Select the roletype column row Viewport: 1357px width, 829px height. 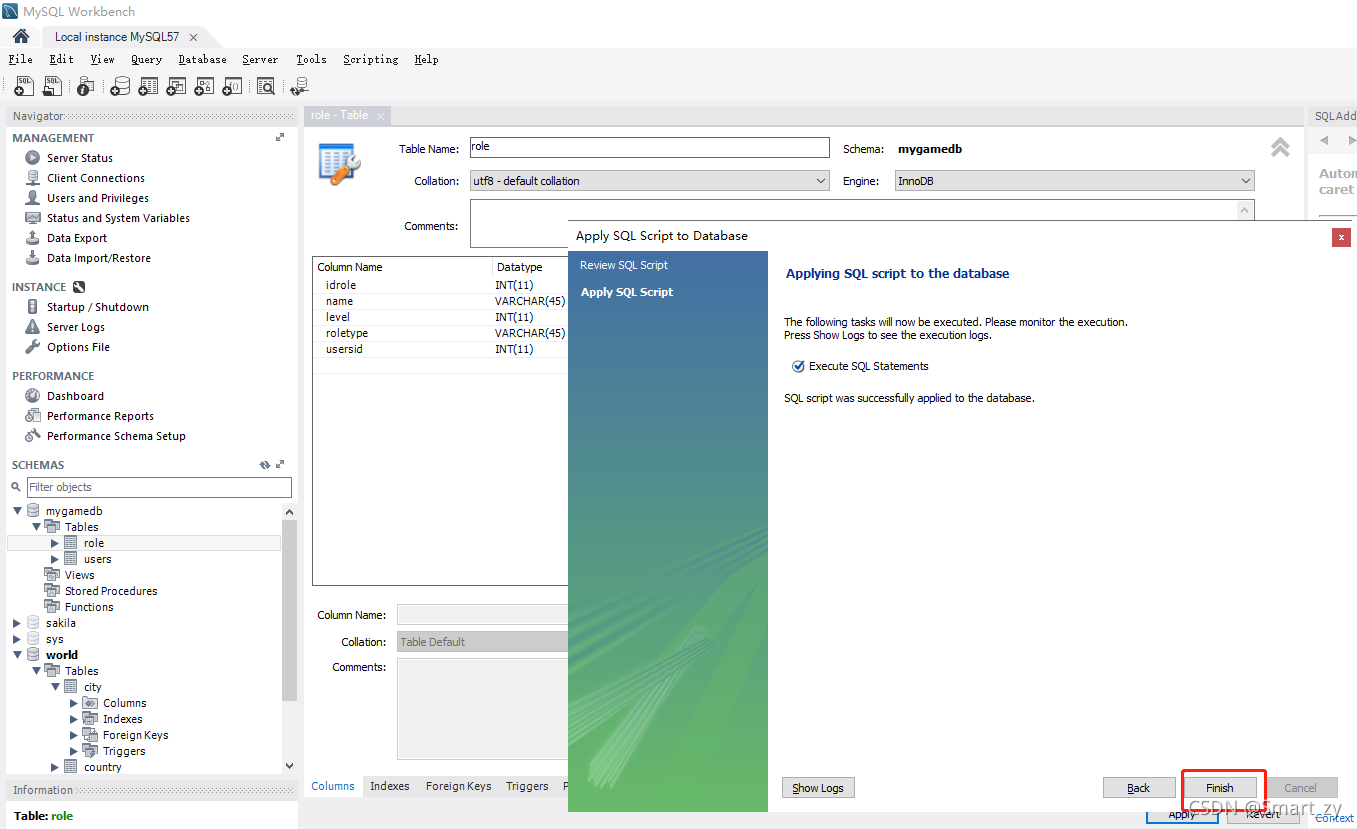click(440, 333)
